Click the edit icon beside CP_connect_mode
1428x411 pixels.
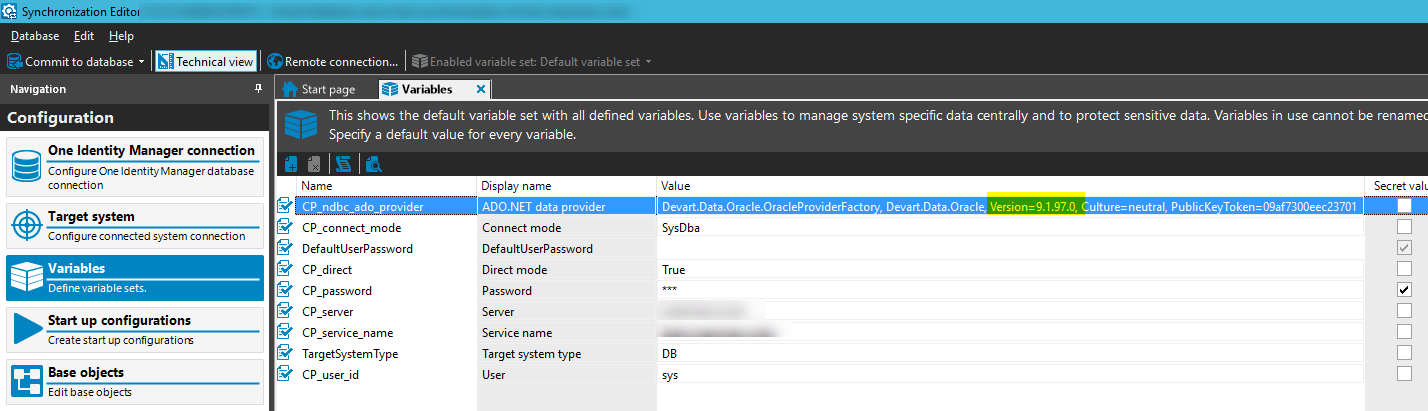tap(285, 227)
